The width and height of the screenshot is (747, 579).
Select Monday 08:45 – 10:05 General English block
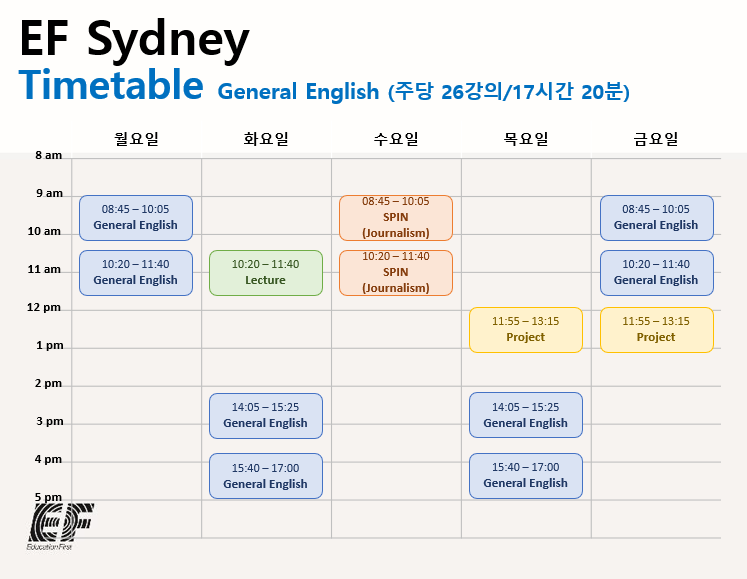point(136,218)
